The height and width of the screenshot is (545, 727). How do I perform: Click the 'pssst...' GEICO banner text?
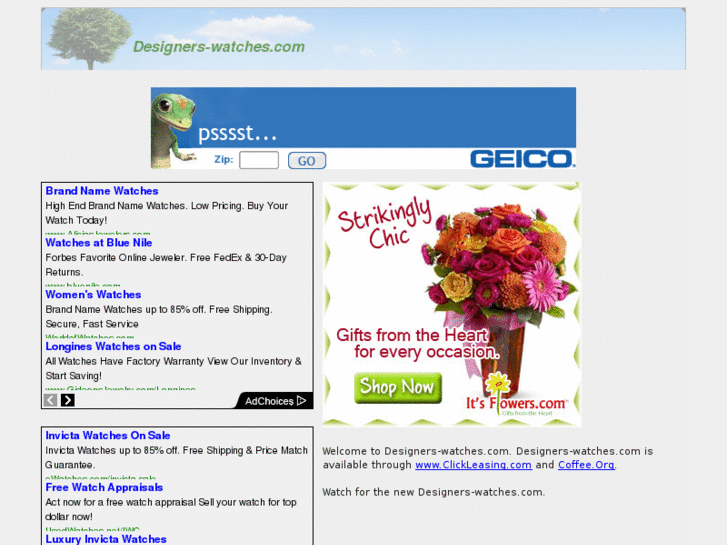tap(237, 134)
